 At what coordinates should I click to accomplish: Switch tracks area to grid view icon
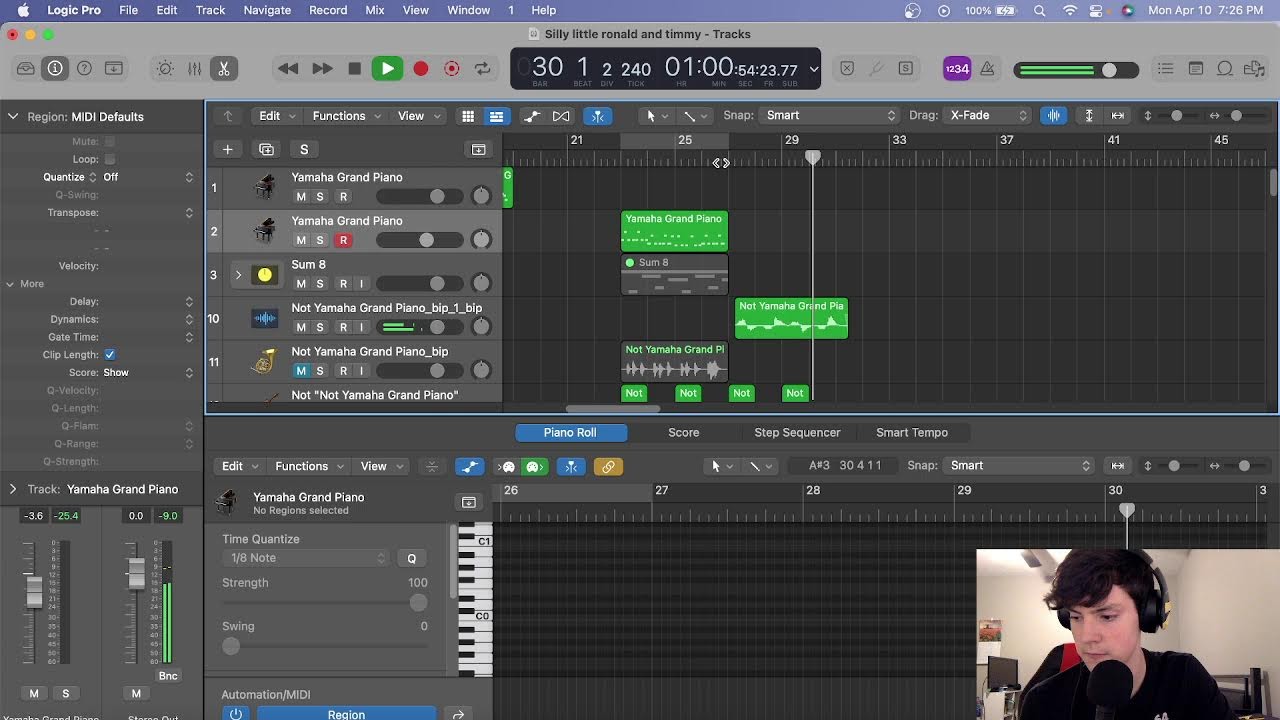[x=467, y=116]
